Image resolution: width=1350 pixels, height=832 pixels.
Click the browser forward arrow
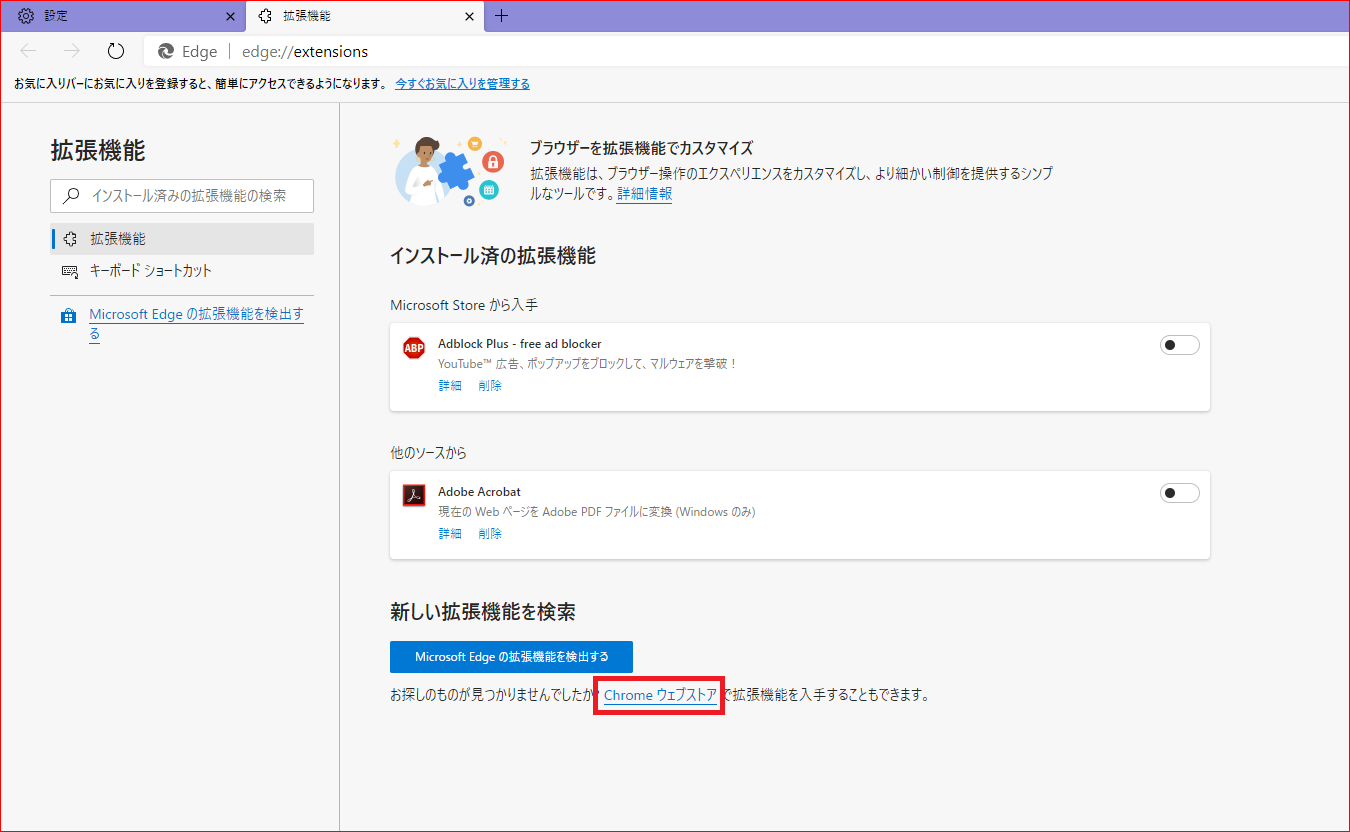click(x=71, y=51)
